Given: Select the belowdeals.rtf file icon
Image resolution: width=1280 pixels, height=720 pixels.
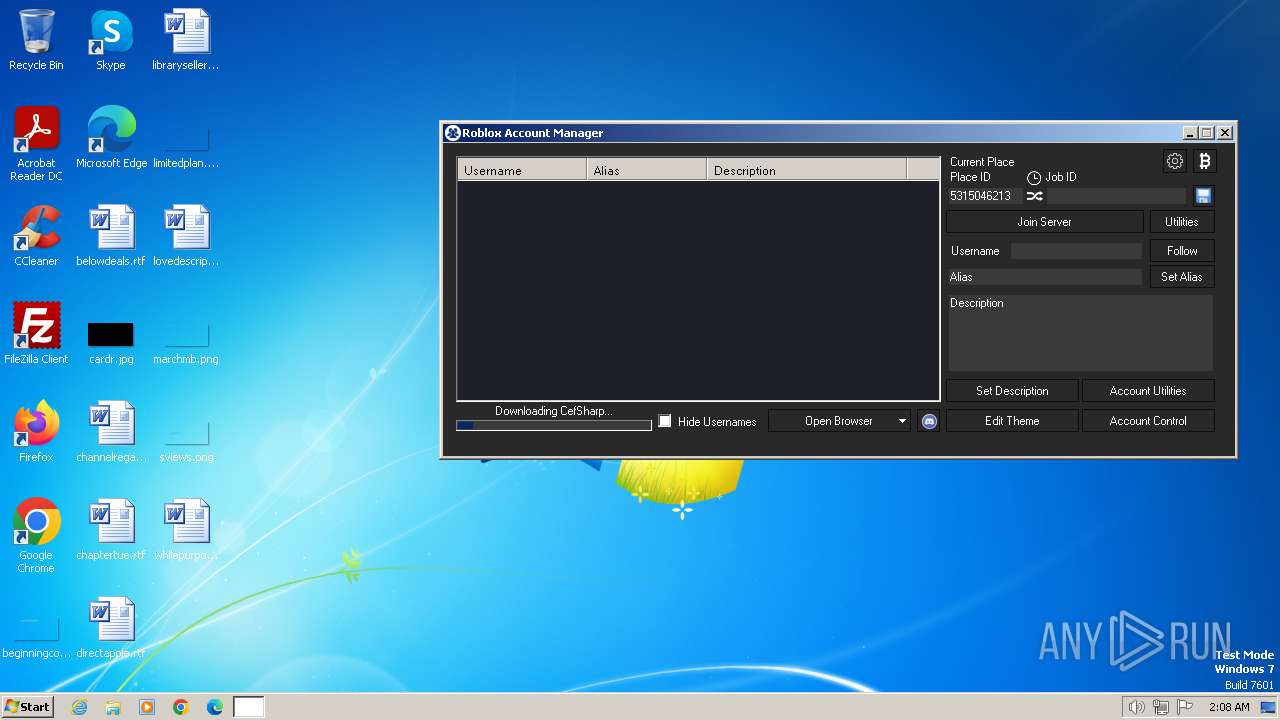Looking at the screenshot, I should 111,236.
